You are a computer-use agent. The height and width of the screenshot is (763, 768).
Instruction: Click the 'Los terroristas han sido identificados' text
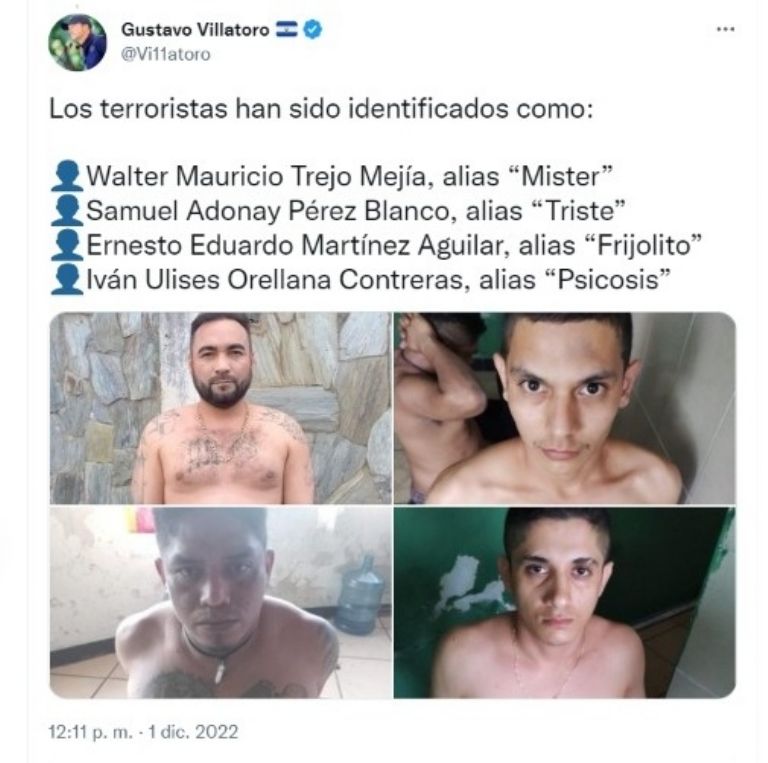tap(321, 109)
